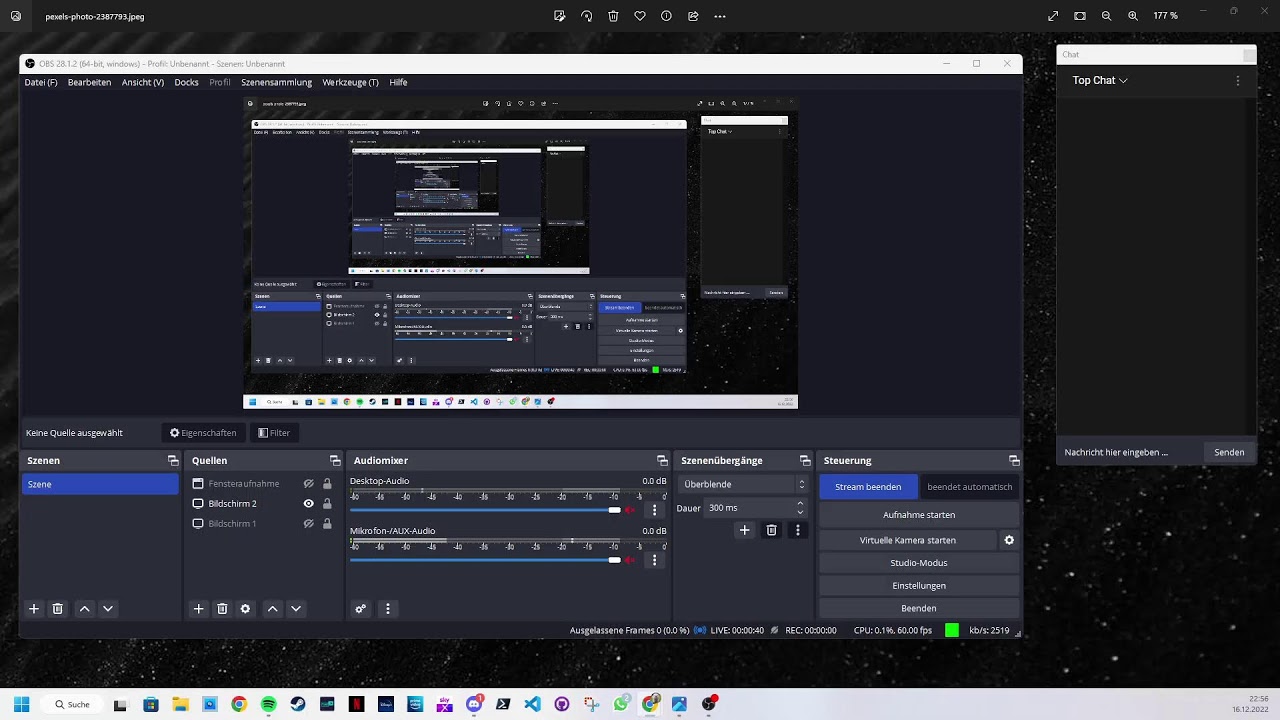The height and width of the screenshot is (720, 1280).
Task: Lock the Fensteraufnahme source
Action: [x=327, y=484]
